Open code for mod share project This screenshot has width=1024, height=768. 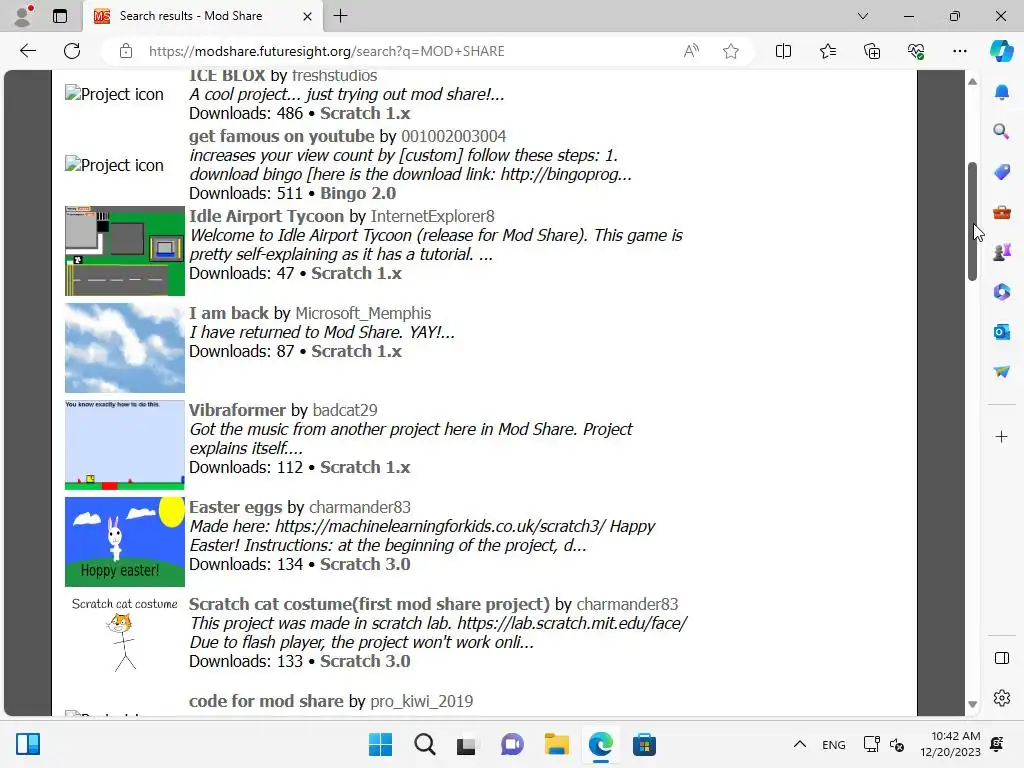[266, 701]
